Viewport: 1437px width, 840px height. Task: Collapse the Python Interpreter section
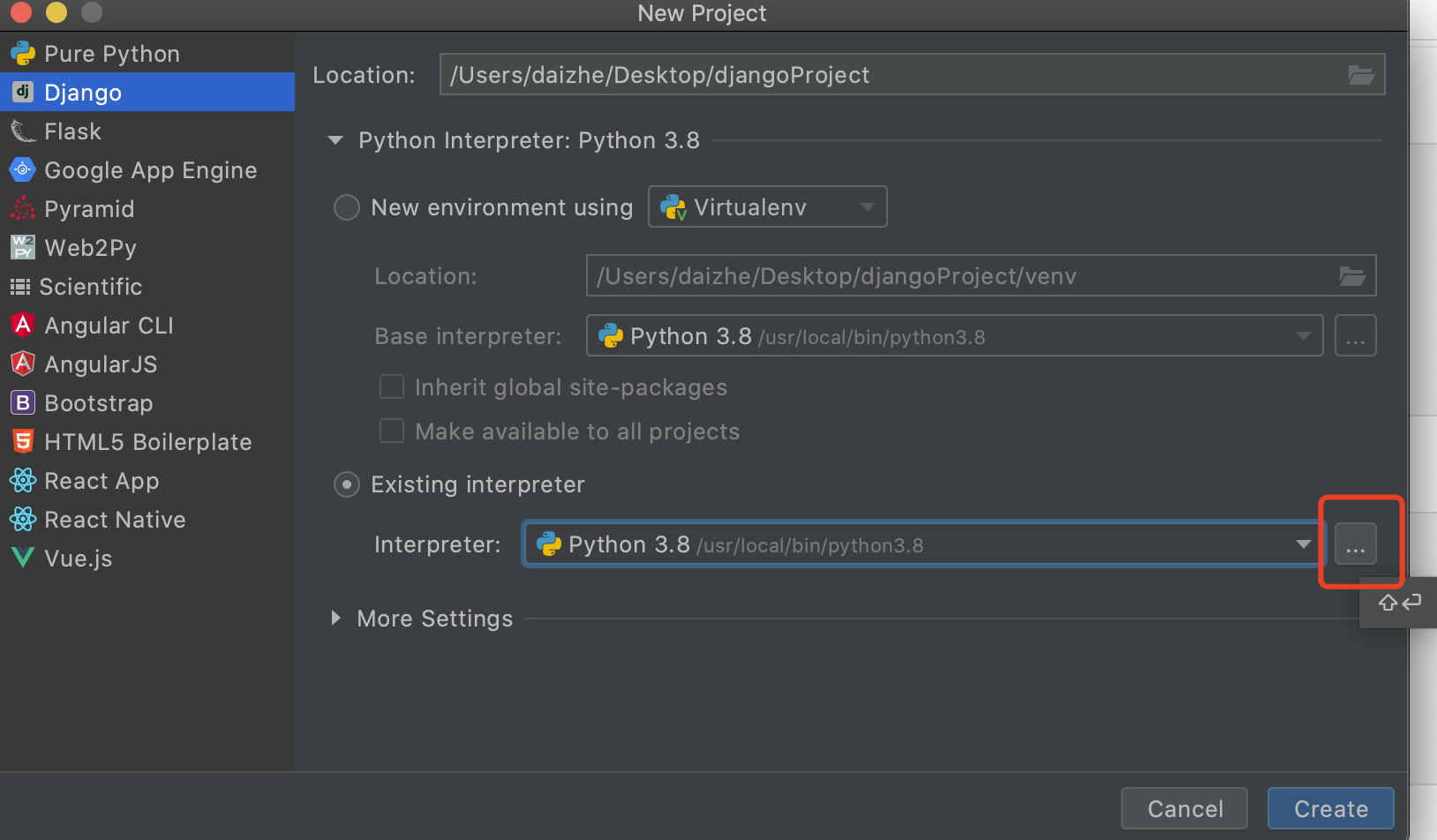[x=335, y=140]
